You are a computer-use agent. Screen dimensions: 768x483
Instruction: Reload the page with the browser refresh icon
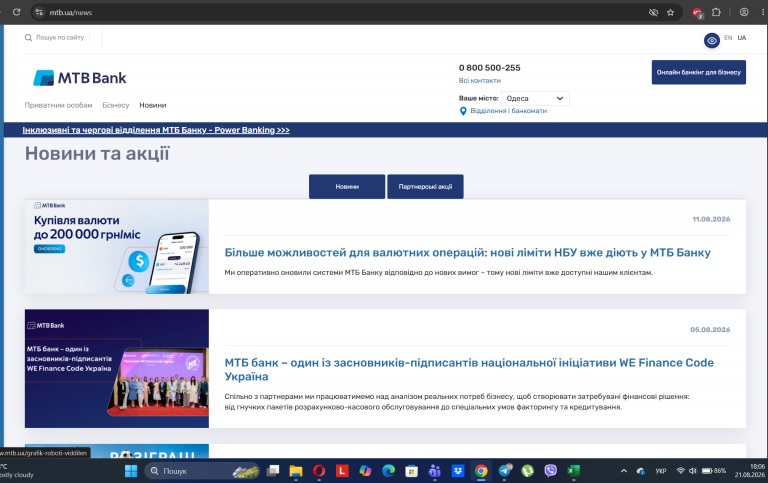coord(16,12)
